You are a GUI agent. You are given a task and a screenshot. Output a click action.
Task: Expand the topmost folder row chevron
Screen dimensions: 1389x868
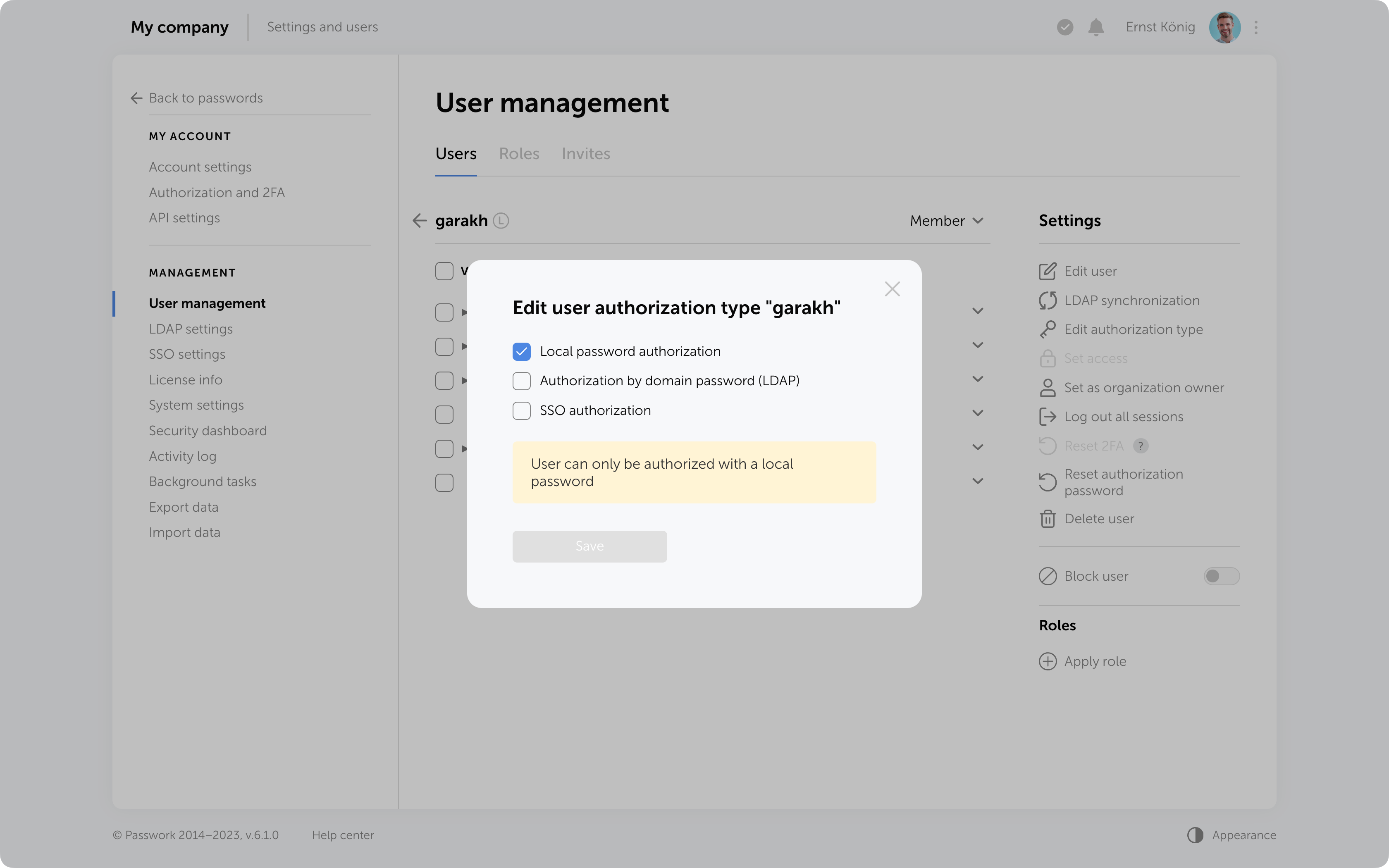click(978, 310)
